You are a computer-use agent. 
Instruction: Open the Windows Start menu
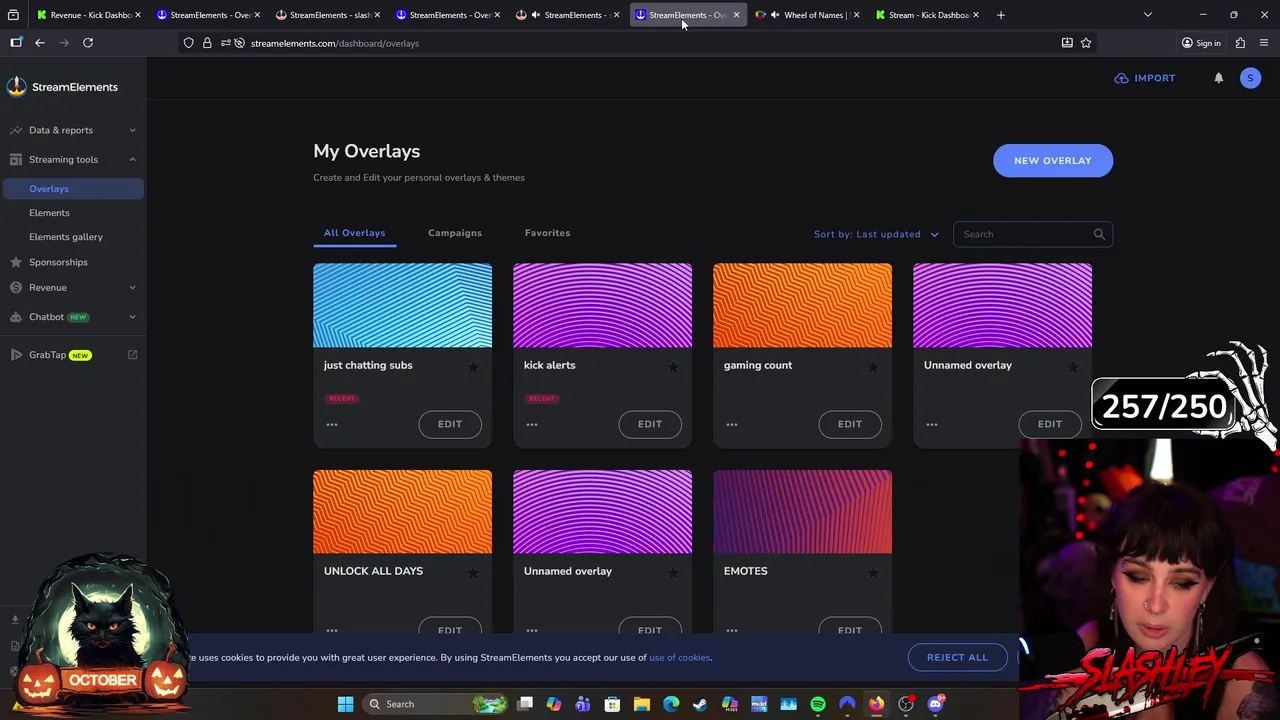[345, 704]
